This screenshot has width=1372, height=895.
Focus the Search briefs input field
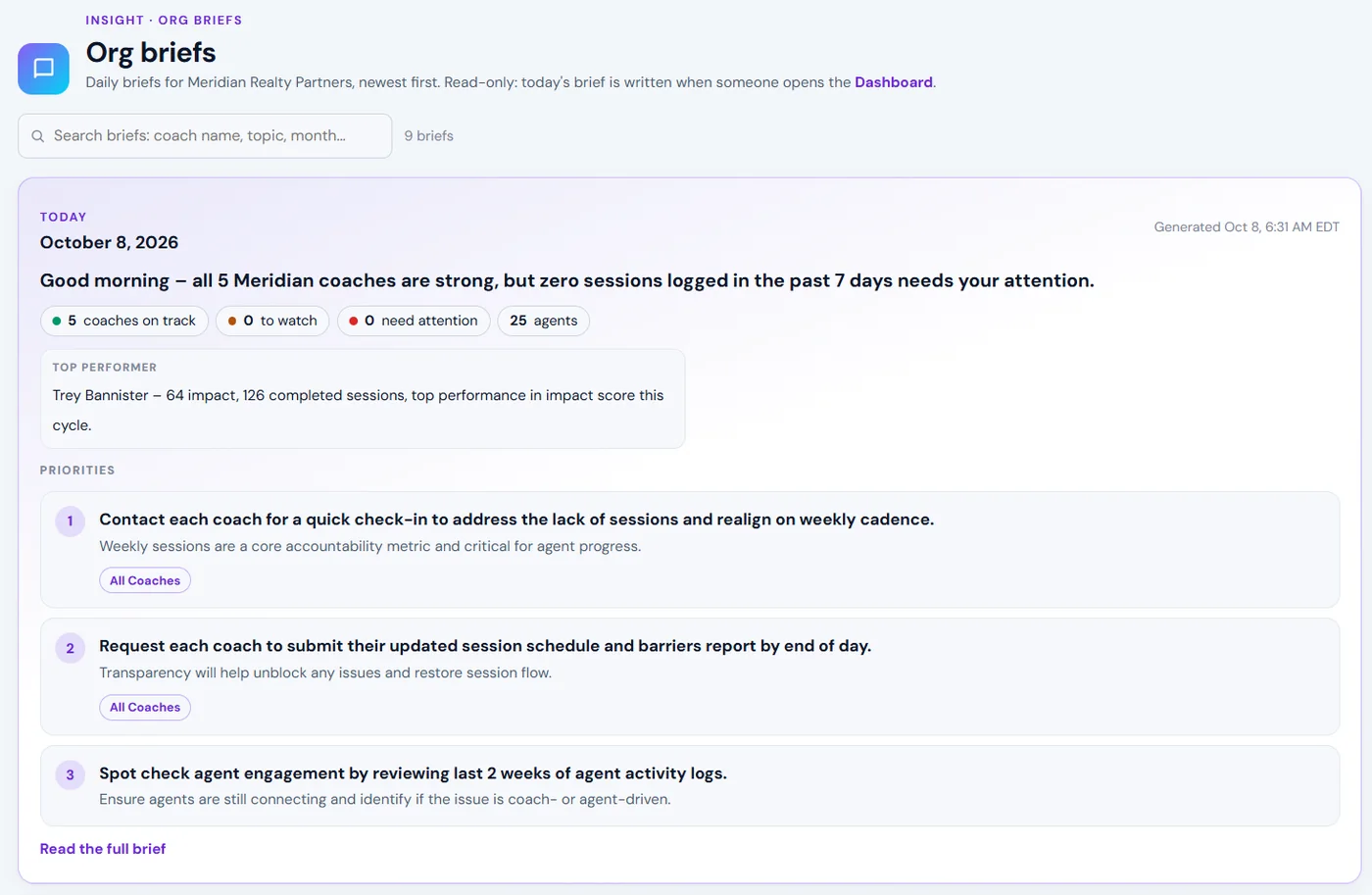click(x=205, y=136)
